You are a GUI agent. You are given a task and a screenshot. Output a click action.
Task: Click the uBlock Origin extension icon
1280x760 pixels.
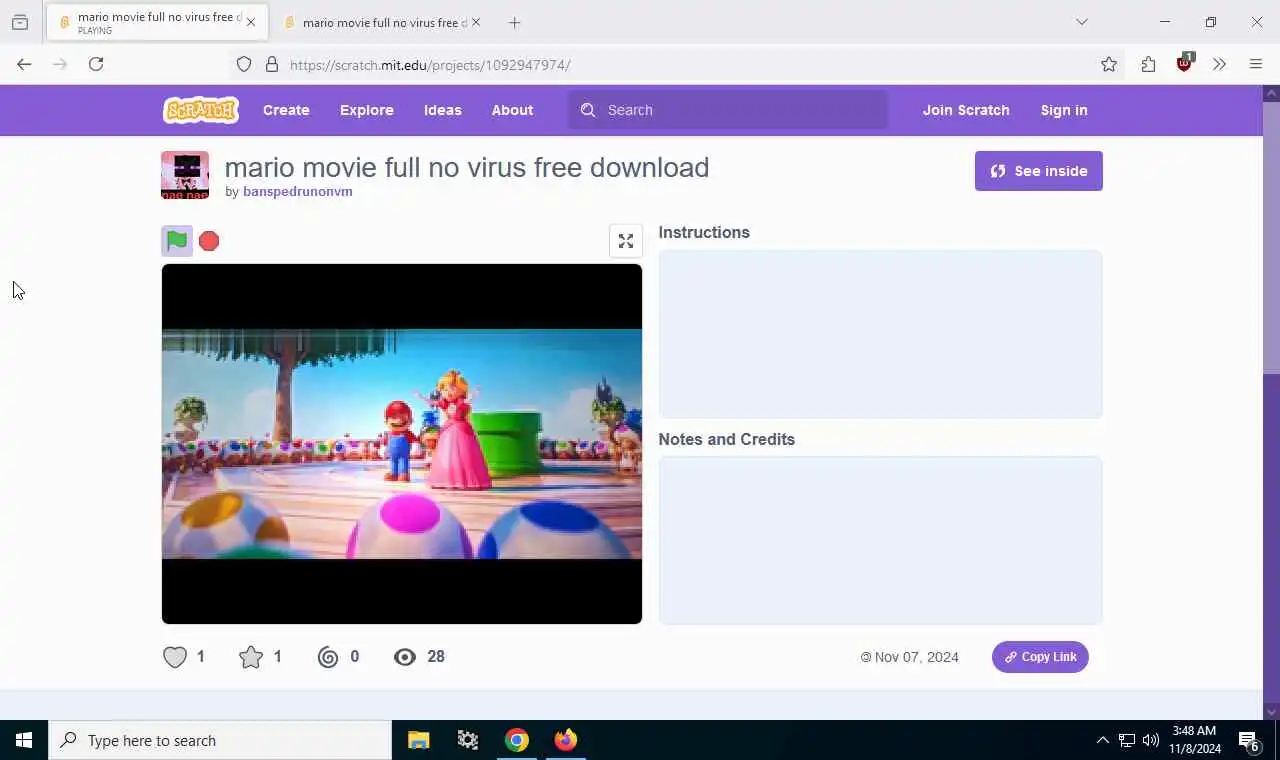click(1185, 63)
